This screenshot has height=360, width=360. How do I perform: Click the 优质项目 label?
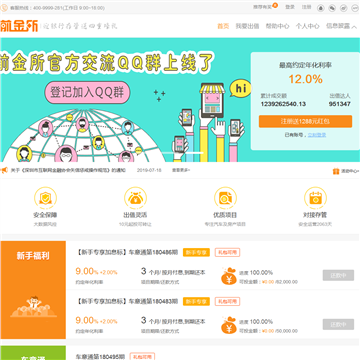225,215
